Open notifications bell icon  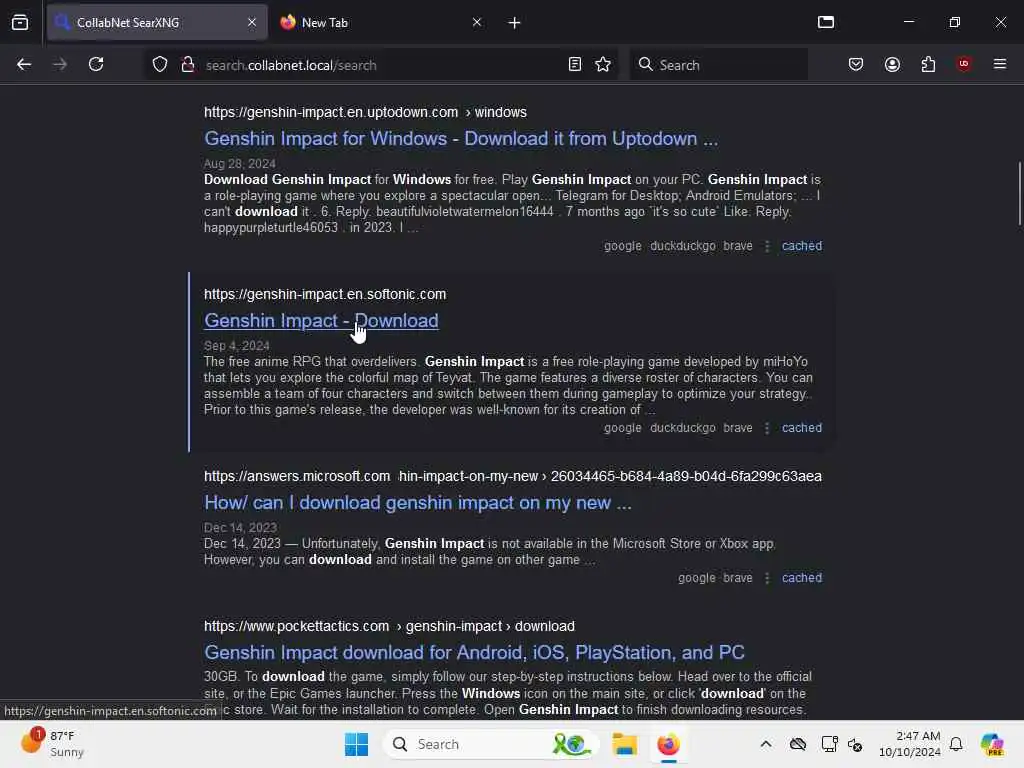(x=956, y=744)
